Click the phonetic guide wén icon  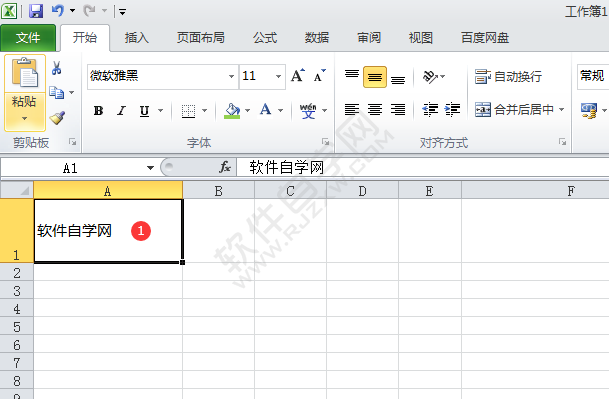pyautogui.click(x=308, y=111)
